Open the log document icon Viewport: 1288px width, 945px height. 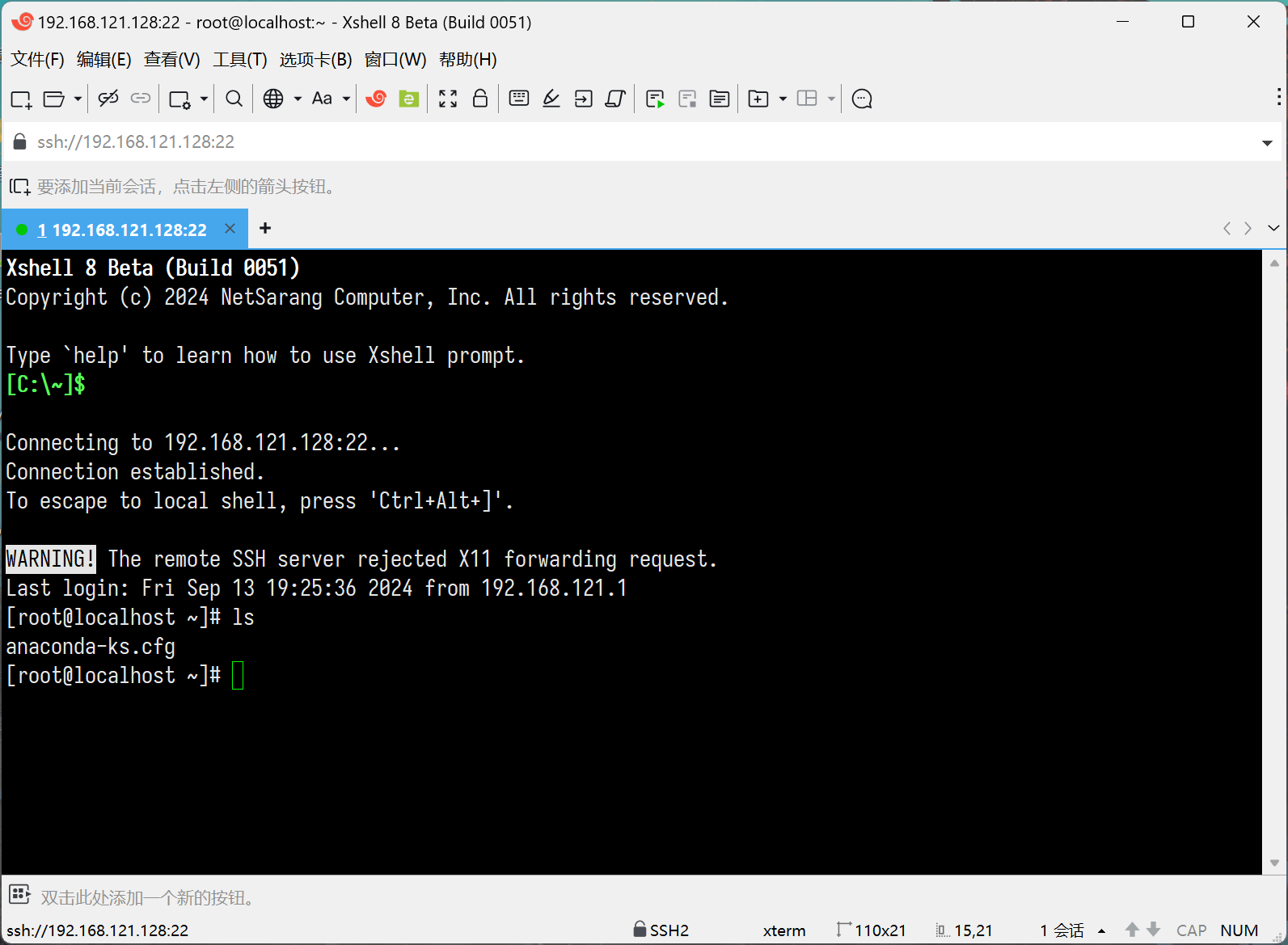(x=720, y=99)
